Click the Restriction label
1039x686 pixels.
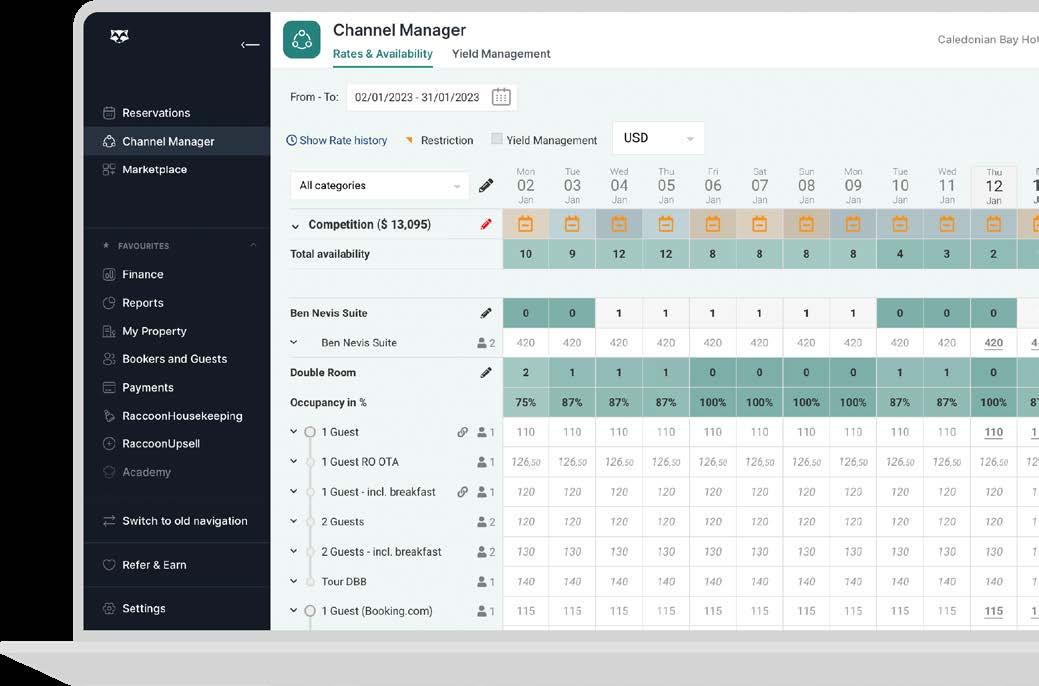tap(447, 141)
